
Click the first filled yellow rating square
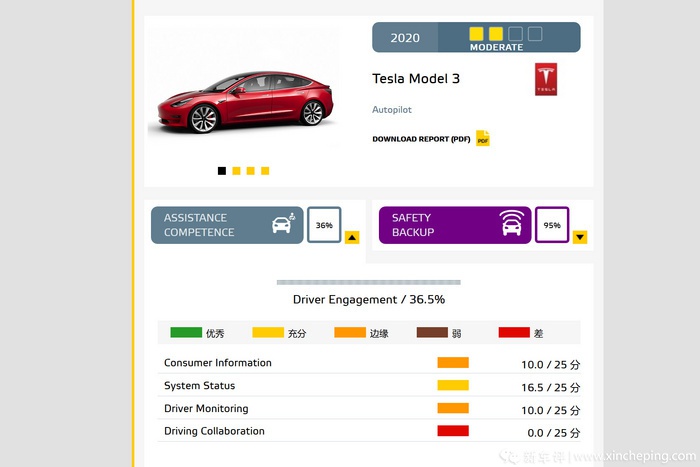pyautogui.click(x=476, y=34)
